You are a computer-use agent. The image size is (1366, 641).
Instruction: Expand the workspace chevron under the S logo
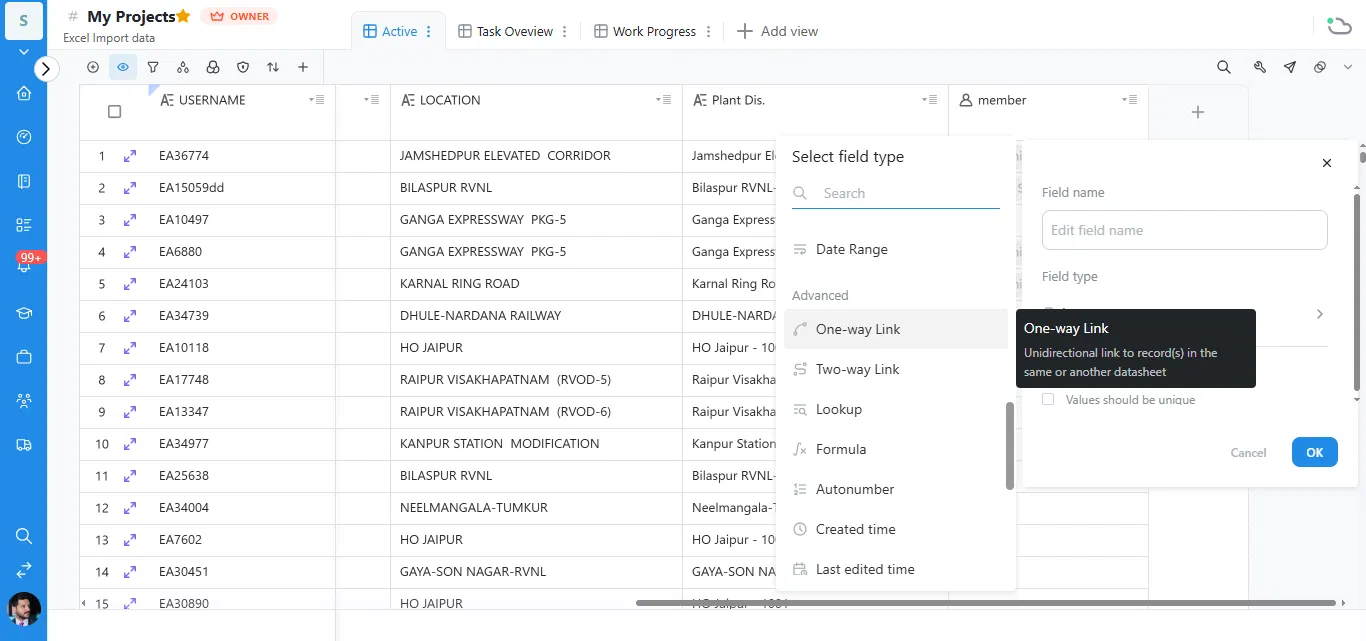click(24, 50)
